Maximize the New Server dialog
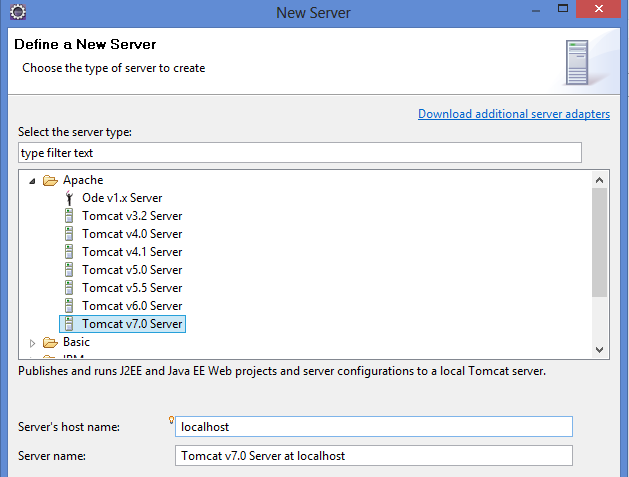 [563, 8]
